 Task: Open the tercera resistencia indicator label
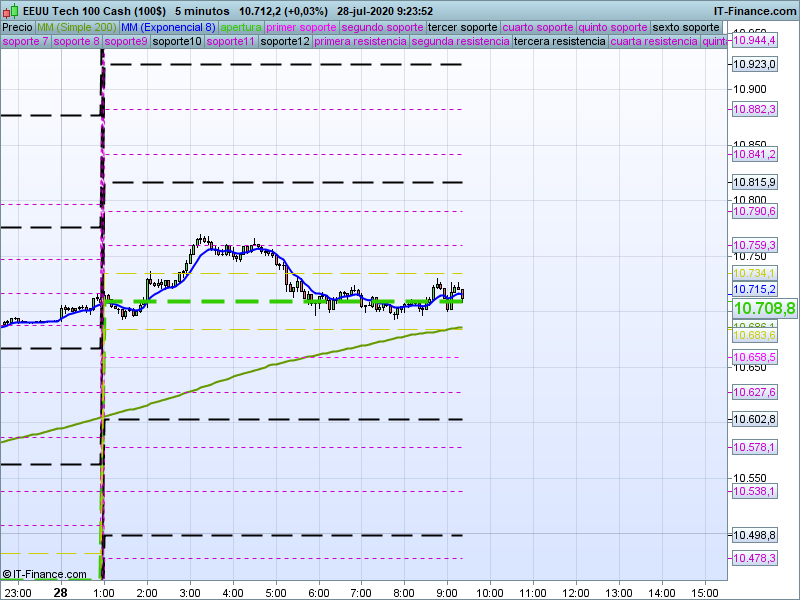pyautogui.click(x=559, y=42)
